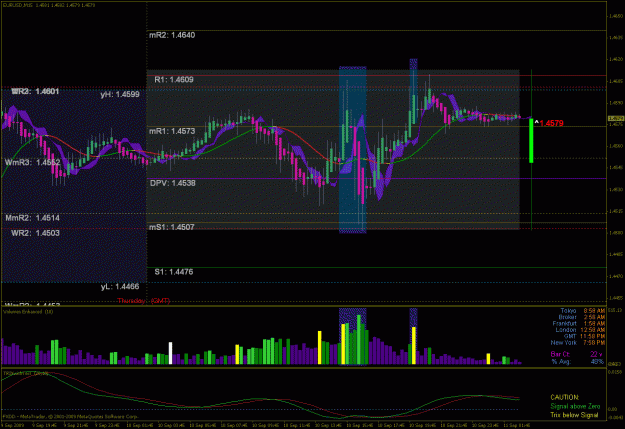
Task: Select the green Signal above Zero text
Action: (x=575, y=406)
